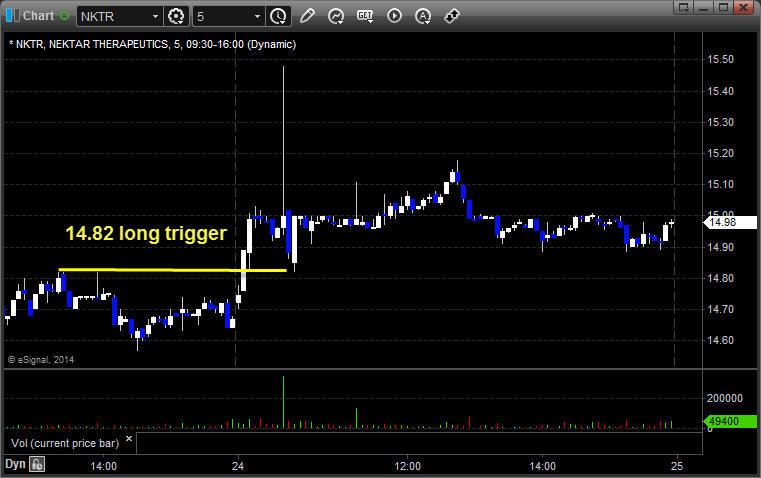This screenshot has width=761, height=478.
Task: Click the 'Chart' title label
Action: (38, 16)
